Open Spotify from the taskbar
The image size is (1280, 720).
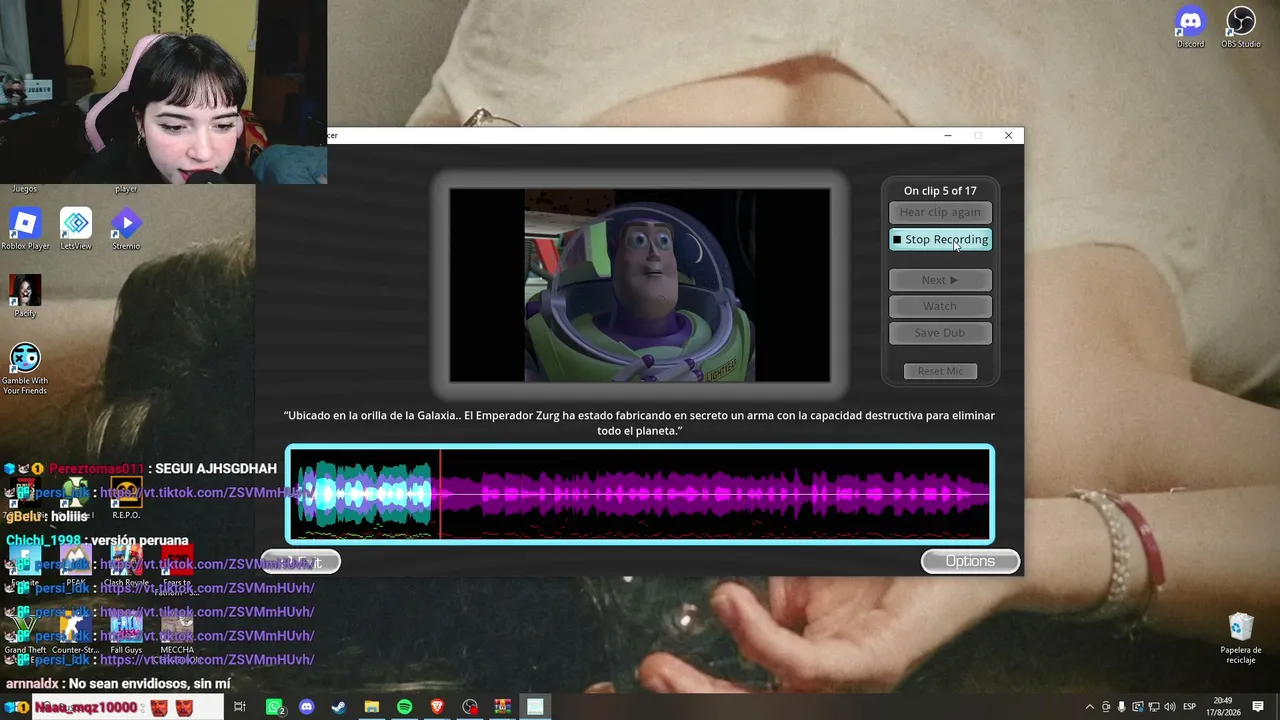(x=404, y=707)
